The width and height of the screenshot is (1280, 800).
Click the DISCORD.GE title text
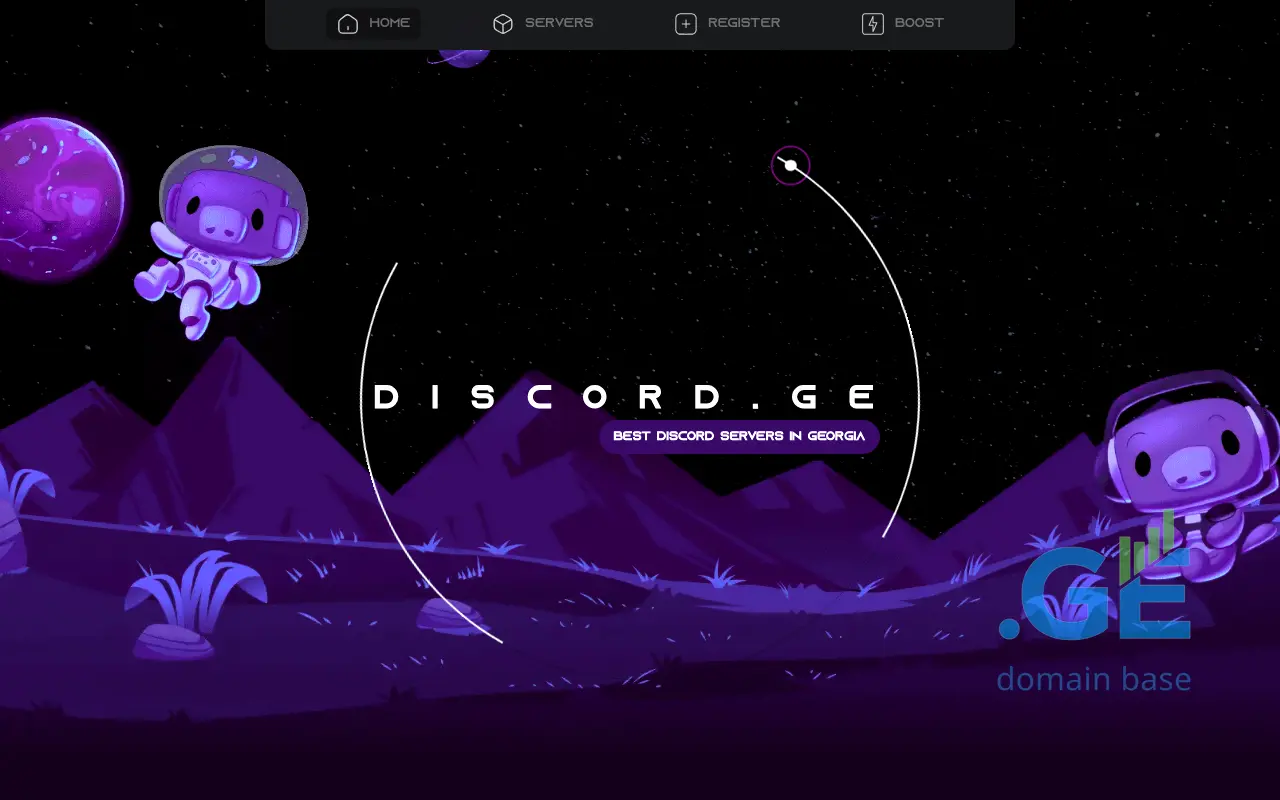tap(627, 397)
